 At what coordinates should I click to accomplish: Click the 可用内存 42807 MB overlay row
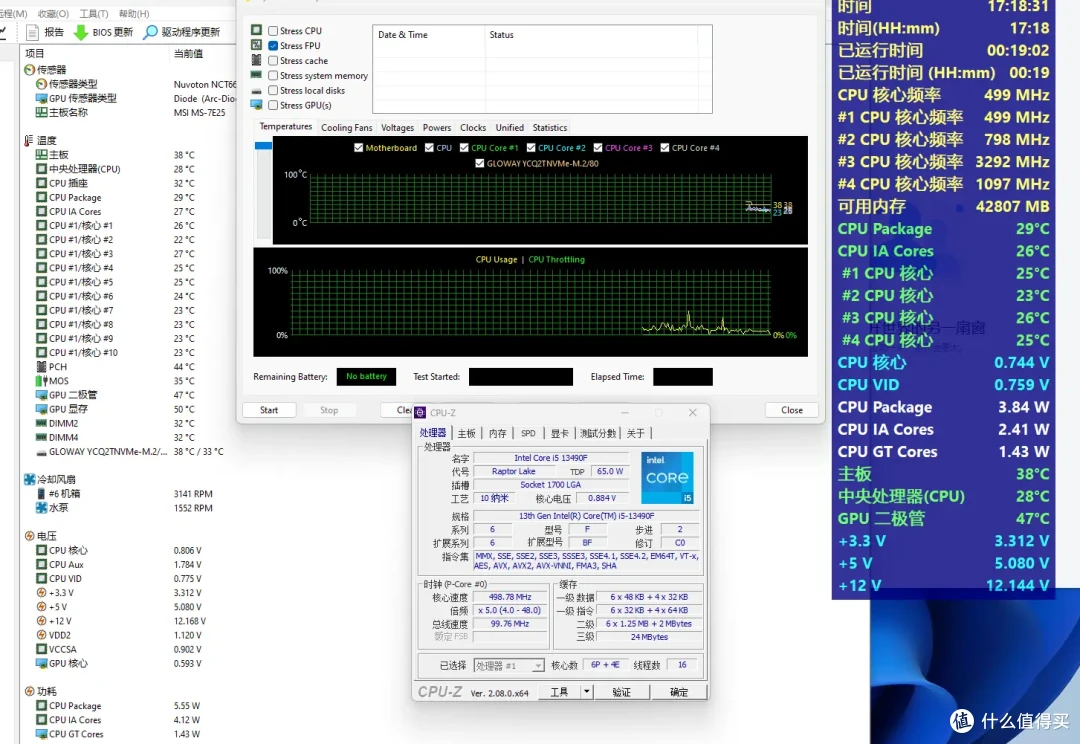tap(943, 206)
